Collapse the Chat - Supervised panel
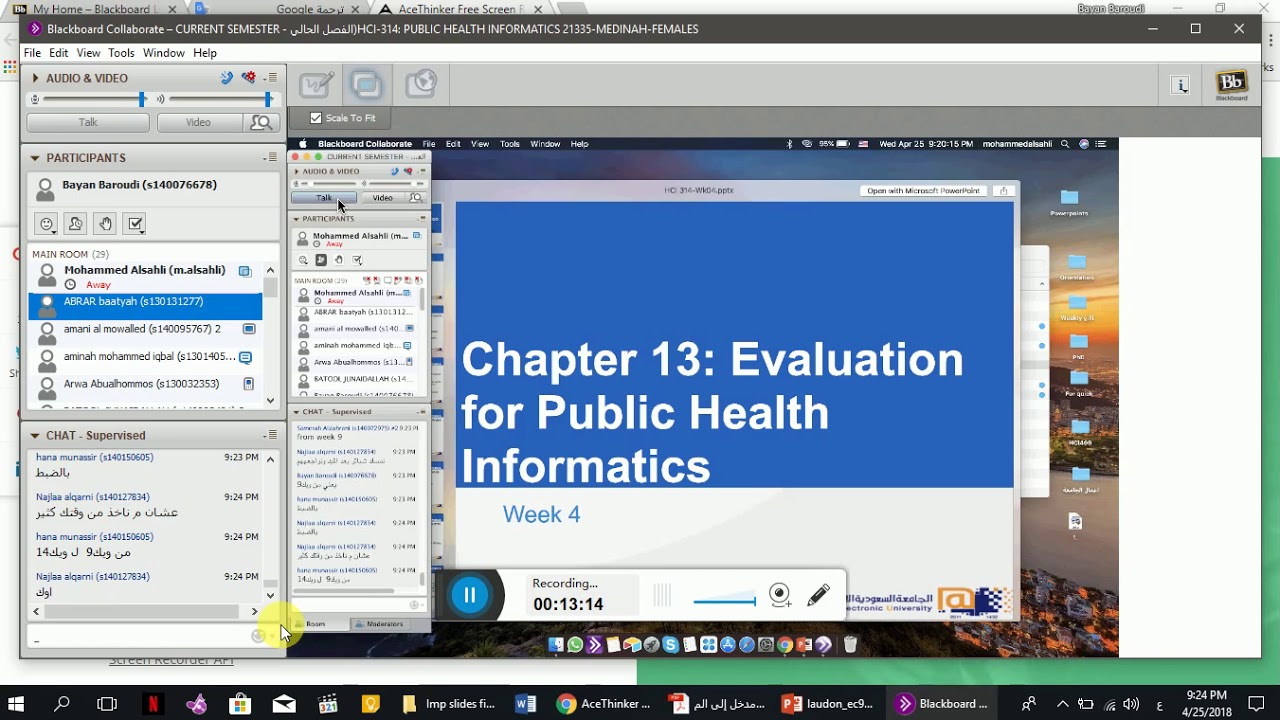Screen dimensions: 1280x720 35,436
